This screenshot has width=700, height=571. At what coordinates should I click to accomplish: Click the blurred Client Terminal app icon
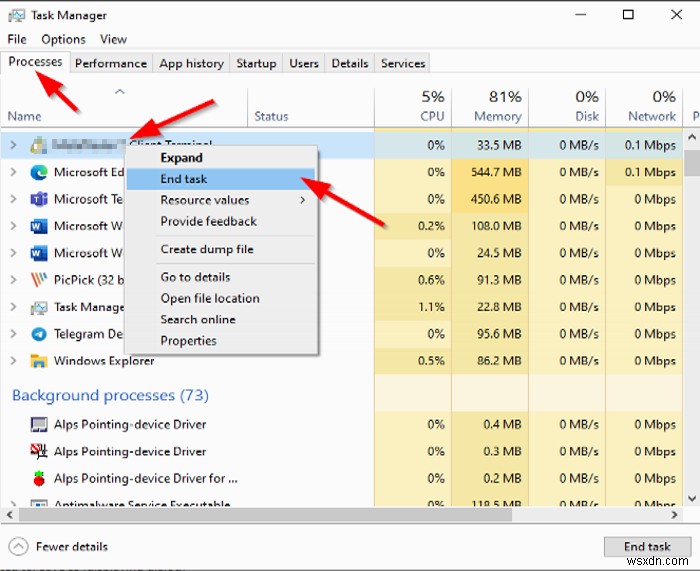39,145
